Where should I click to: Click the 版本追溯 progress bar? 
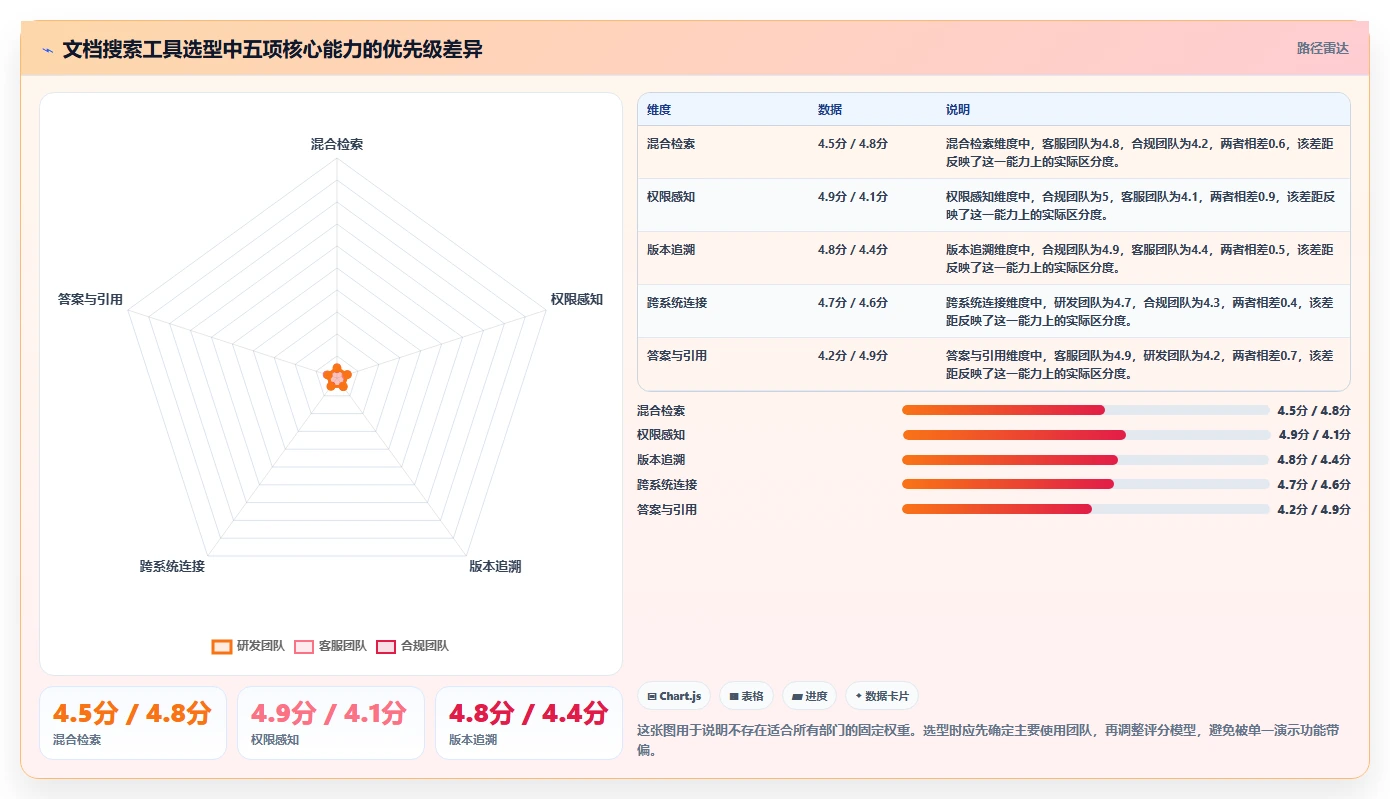click(1086, 460)
